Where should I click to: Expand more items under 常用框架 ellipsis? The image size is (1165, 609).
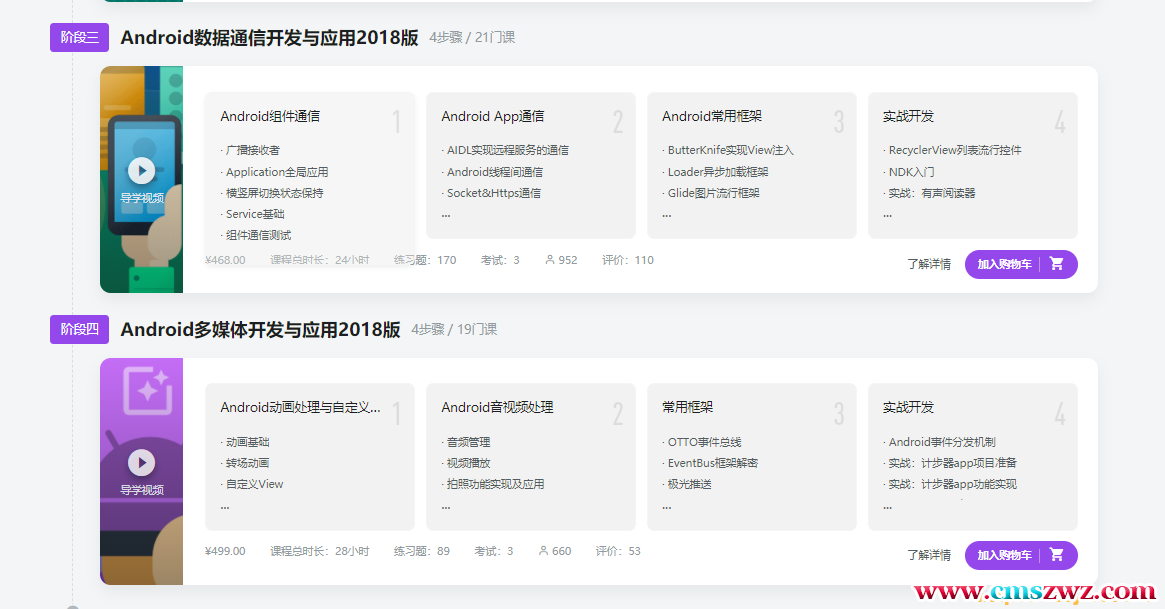(666, 506)
